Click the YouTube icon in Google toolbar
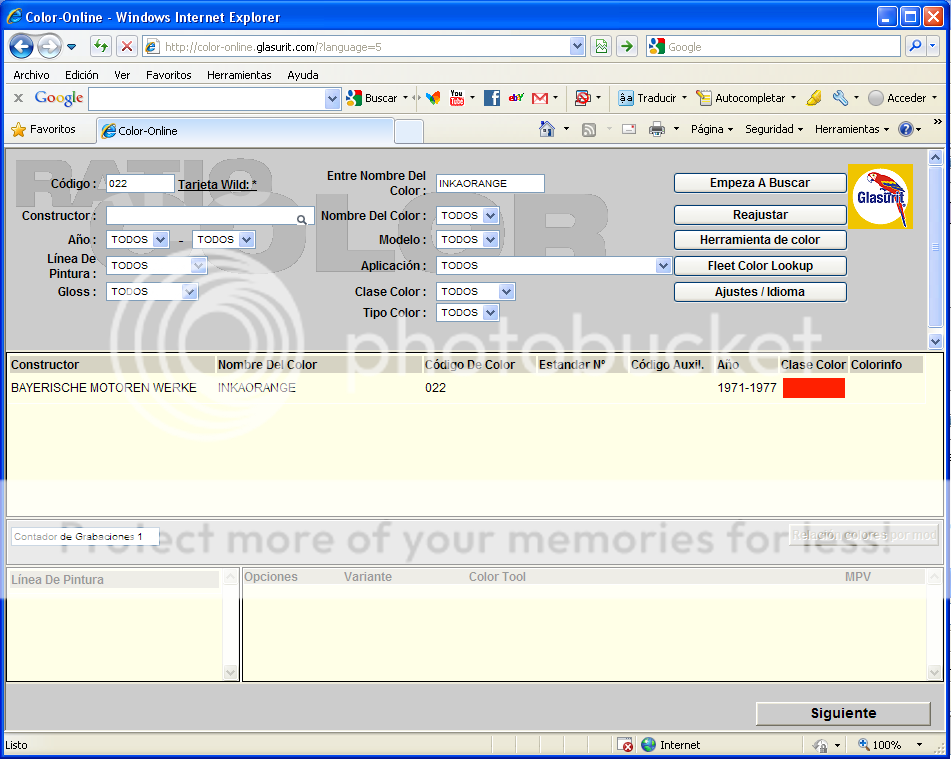The height and width of the screenshot is (759, 951). coord(457,98)
